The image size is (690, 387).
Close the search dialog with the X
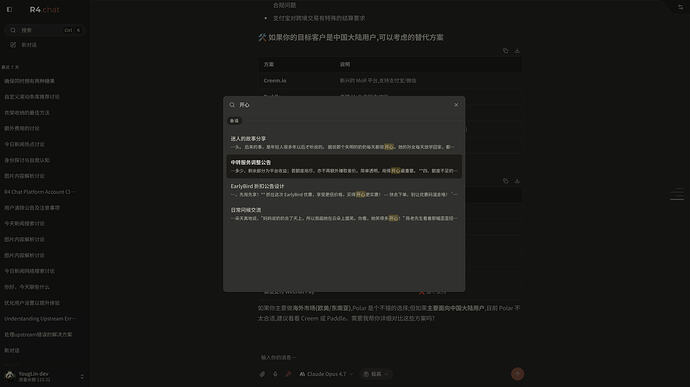pyautogui.click(x=456, y=105)
